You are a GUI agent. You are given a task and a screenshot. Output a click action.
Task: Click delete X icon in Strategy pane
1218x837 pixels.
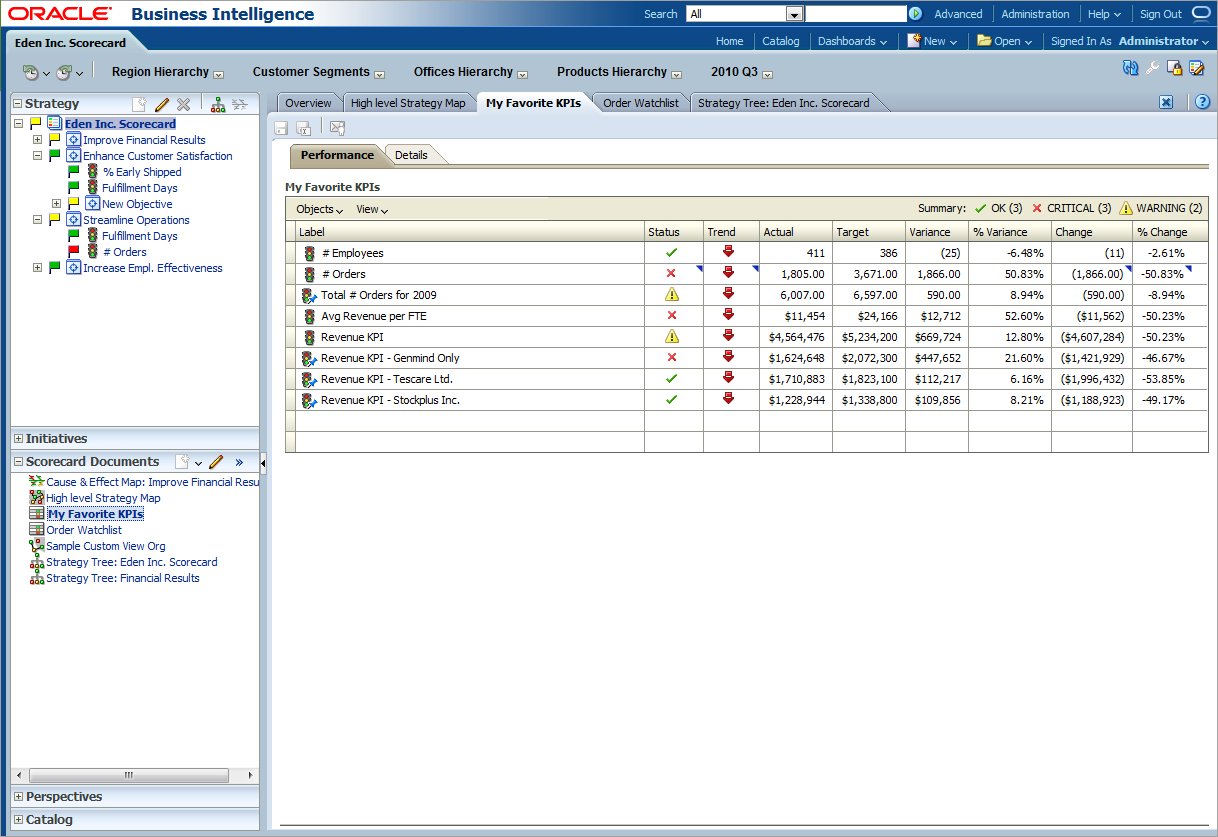coord(183,104)
